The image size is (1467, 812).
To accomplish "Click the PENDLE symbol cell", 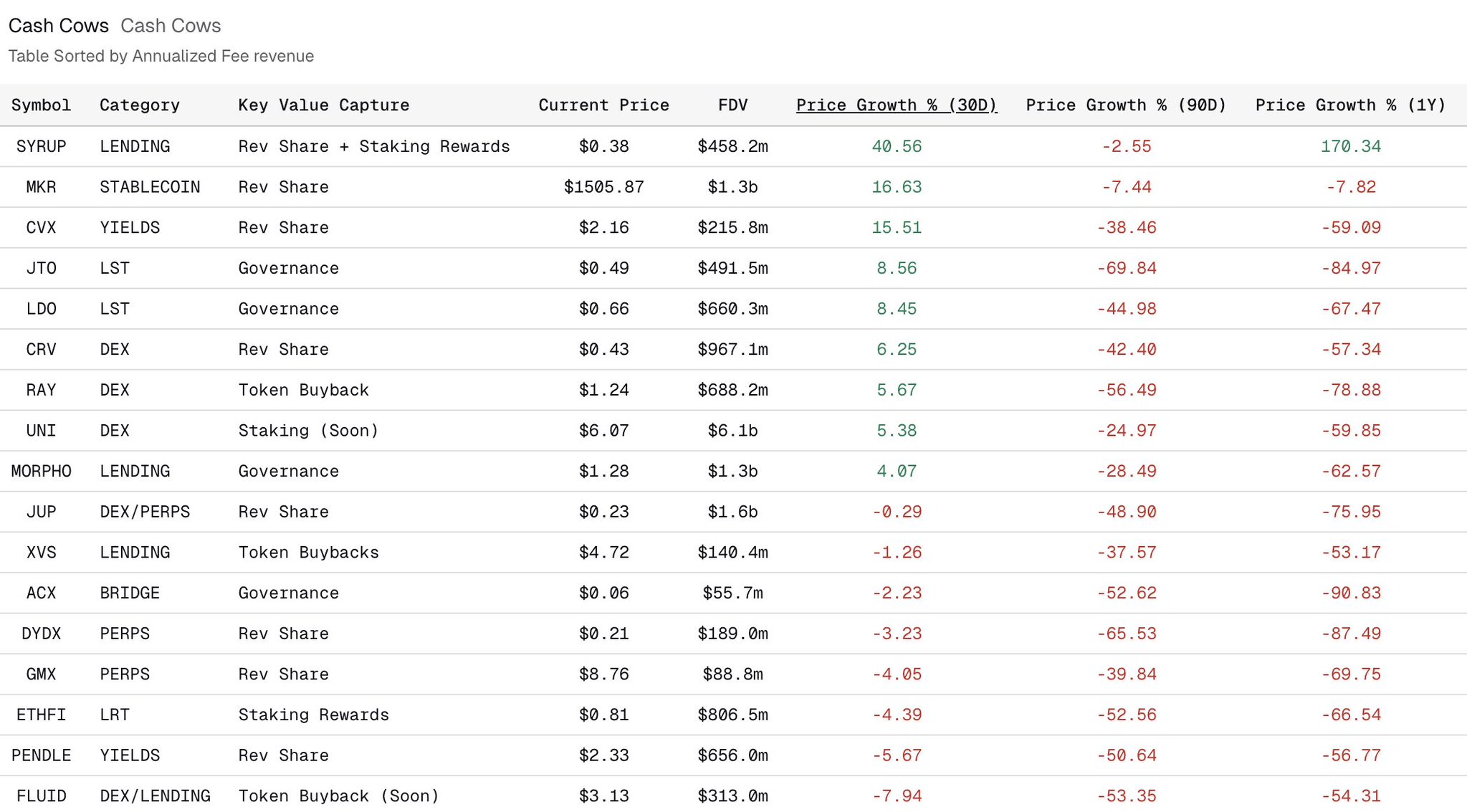I will (x=41, y=755).
